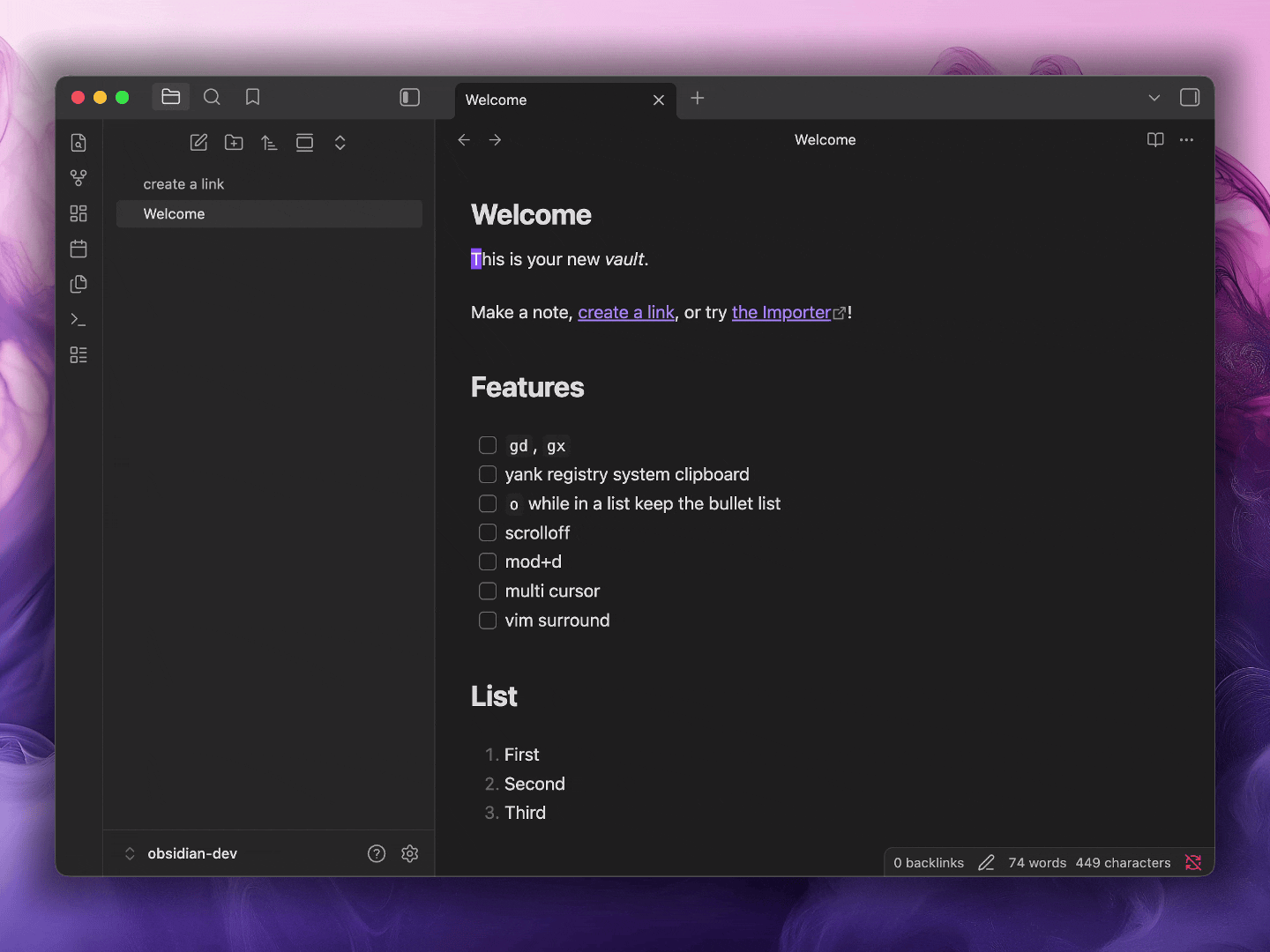This screenshot has width=1270, height=952.
Task: Create a new folder in file explorer
Action: [234, 143]
